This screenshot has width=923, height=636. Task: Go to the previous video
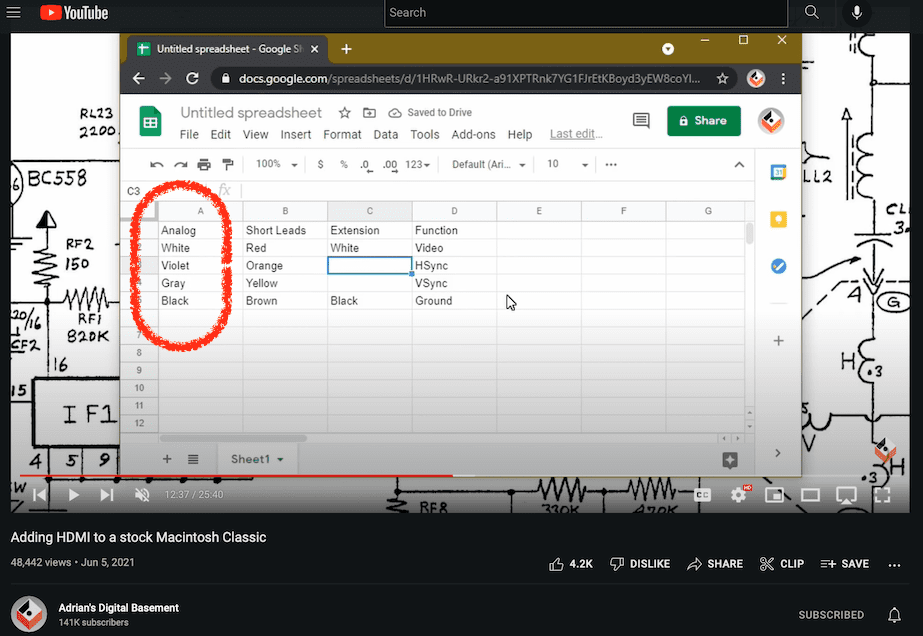(x=39, y=495)
